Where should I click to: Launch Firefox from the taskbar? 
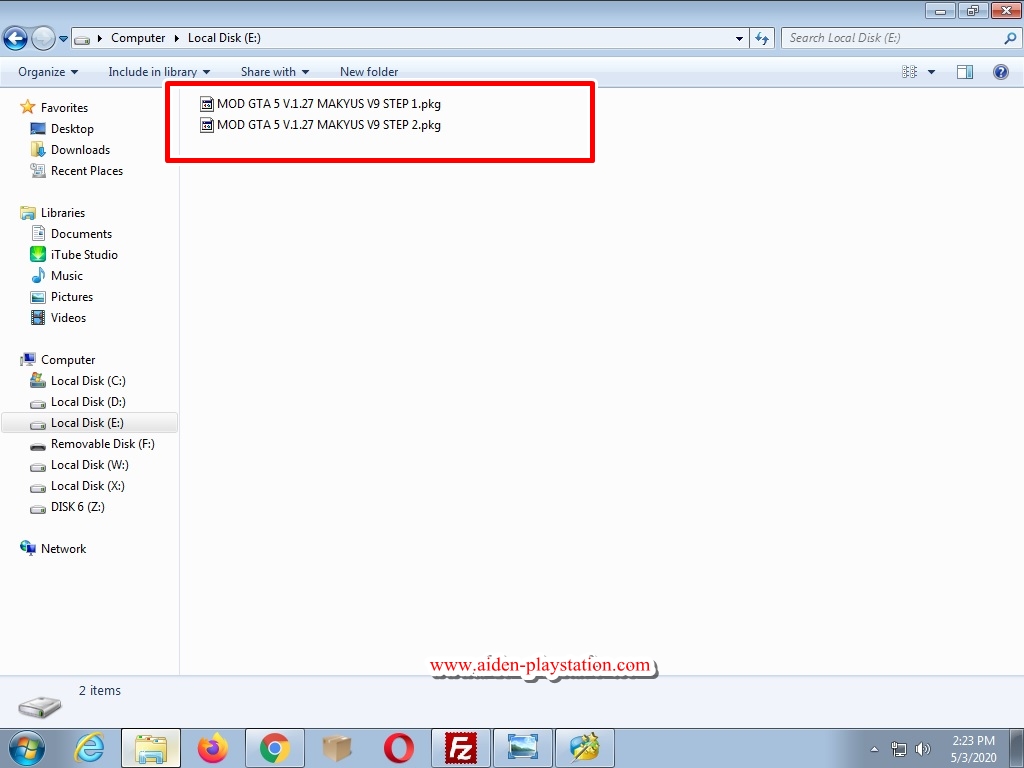click(213, 748)
